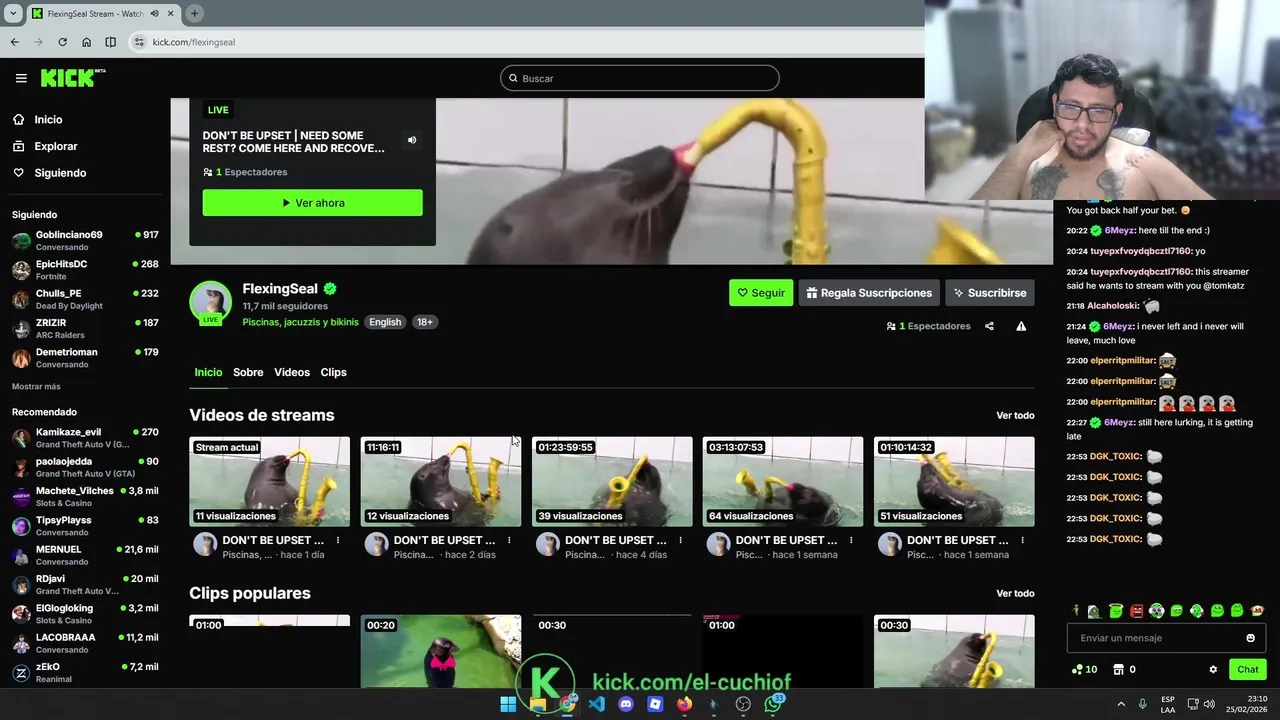
Task: Open options for the 51 visualizaciones video
Action: 1022,540
